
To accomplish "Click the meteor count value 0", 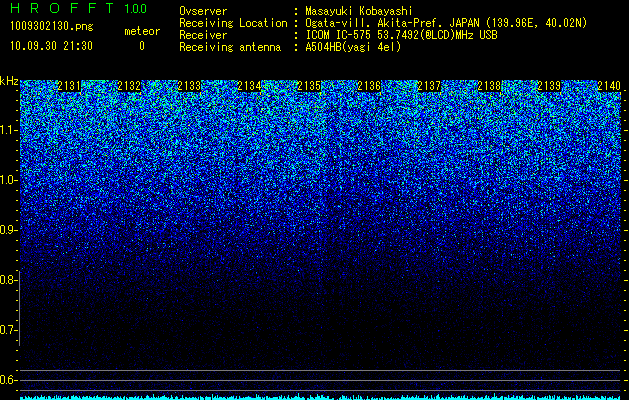I will click(142, 46).
